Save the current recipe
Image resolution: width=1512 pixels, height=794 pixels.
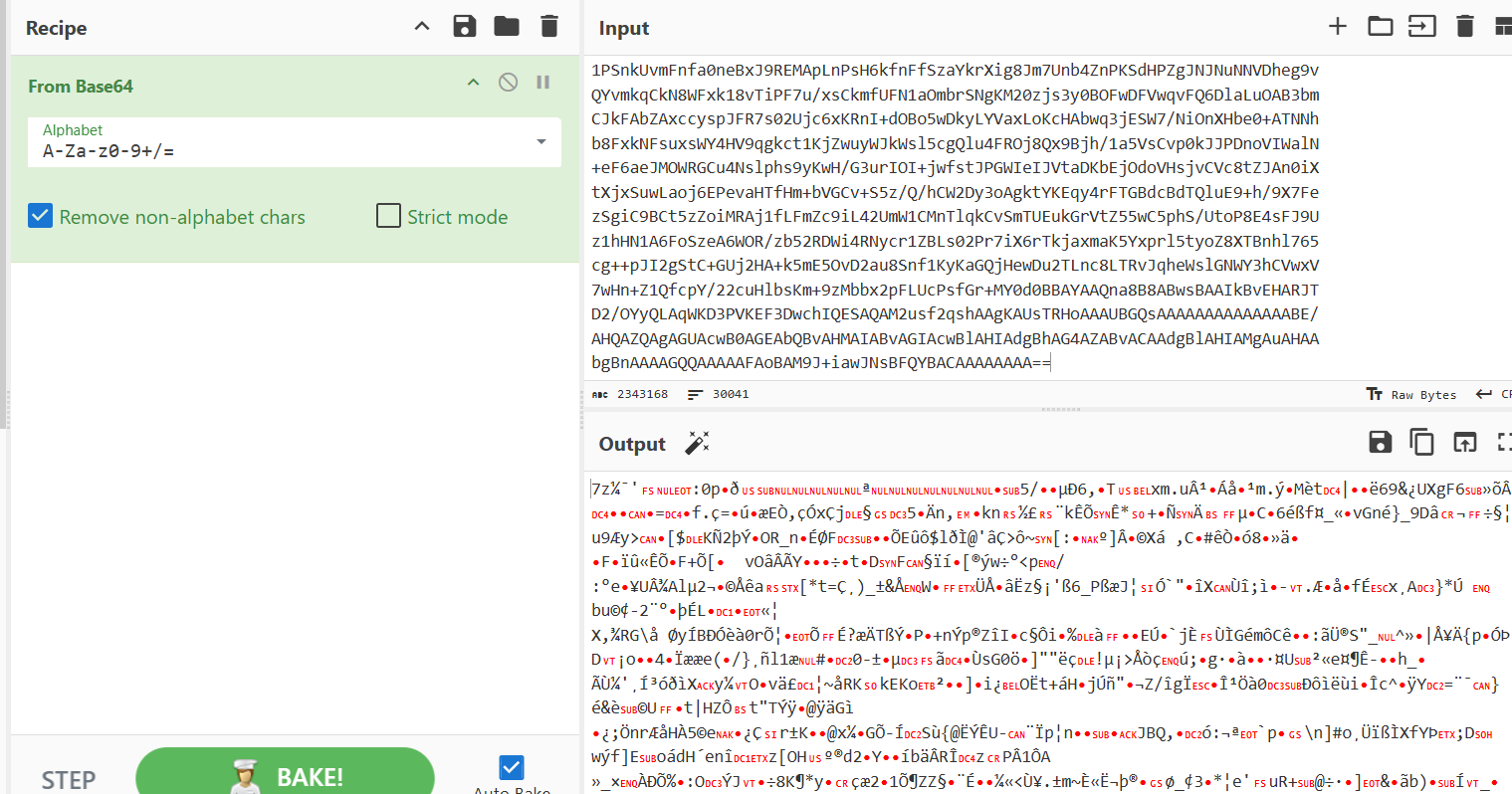[x=464, y=27]
